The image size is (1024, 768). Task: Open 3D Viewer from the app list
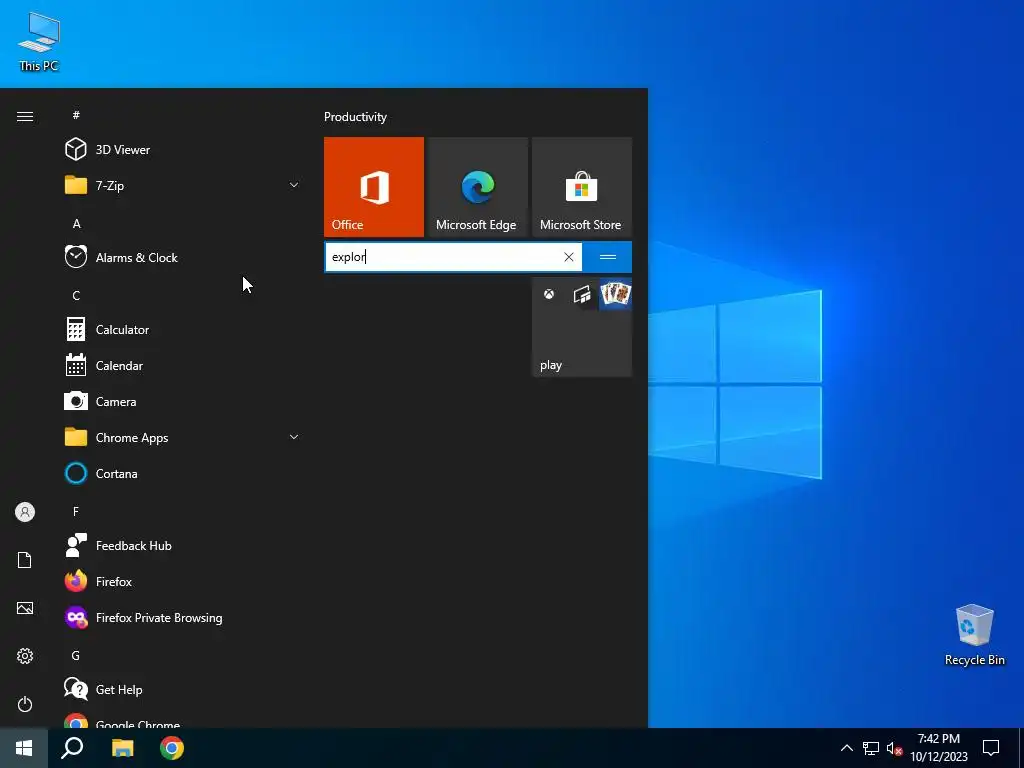pyautogui.click(x=183, y=150)
